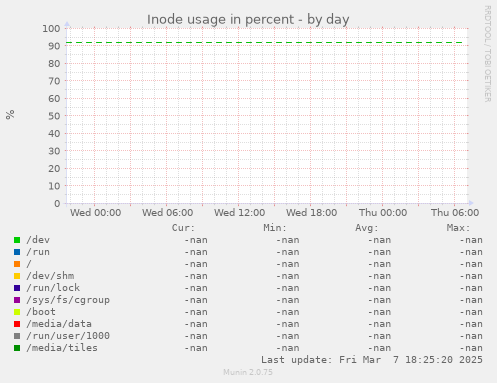
Task: Click the yellow /dev/shm legend swatch
Action: tap(17, 276)
